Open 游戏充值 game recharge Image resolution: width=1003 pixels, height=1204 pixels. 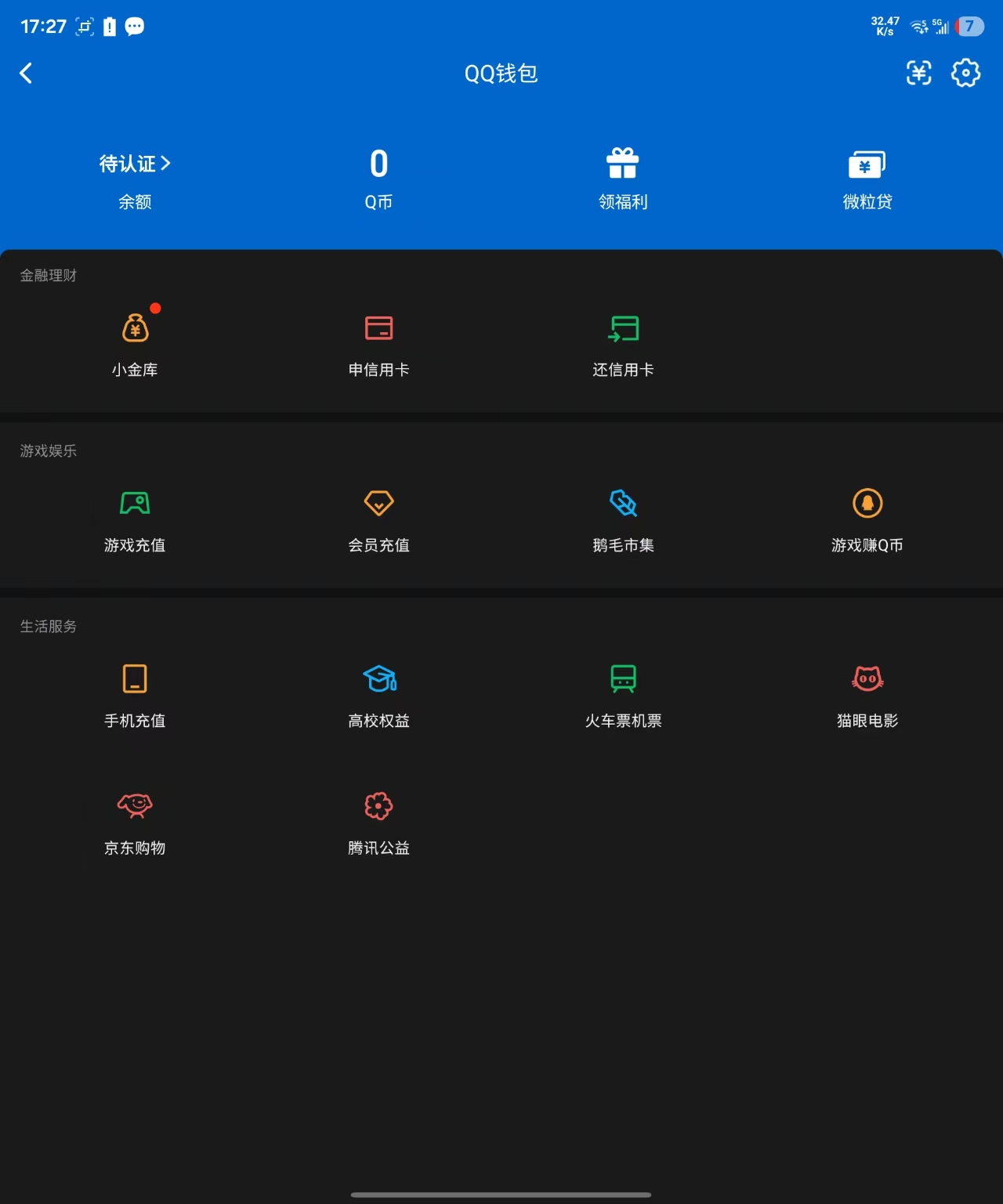click(135, 517)
